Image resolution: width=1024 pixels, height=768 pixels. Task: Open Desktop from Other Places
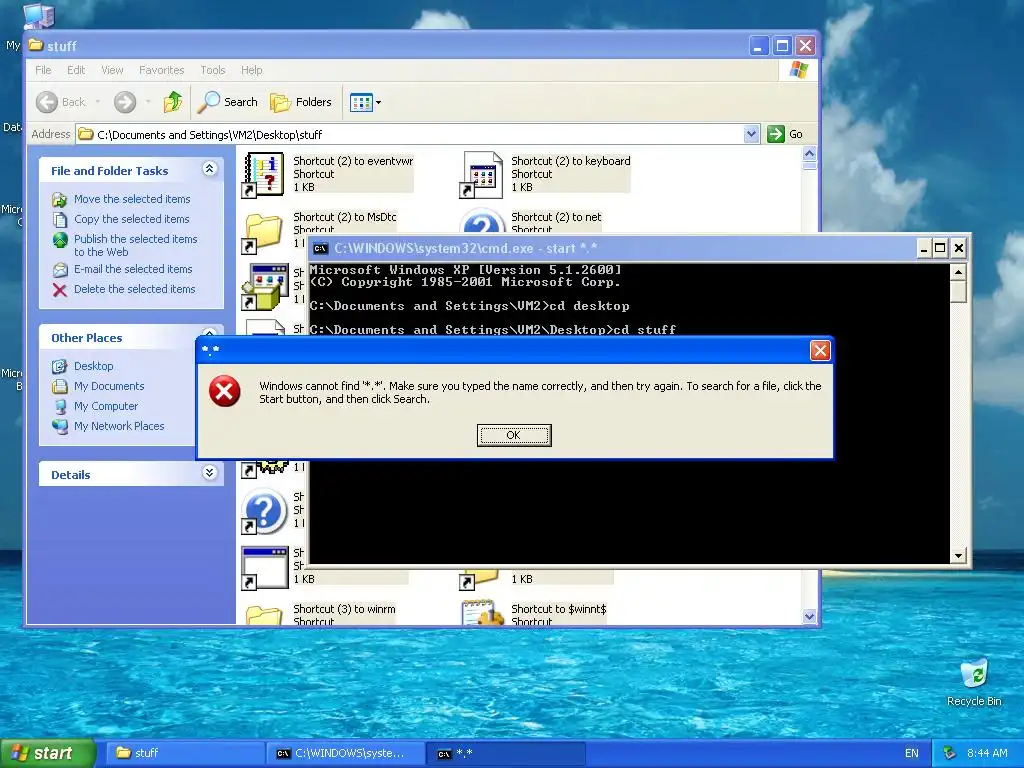93,366
